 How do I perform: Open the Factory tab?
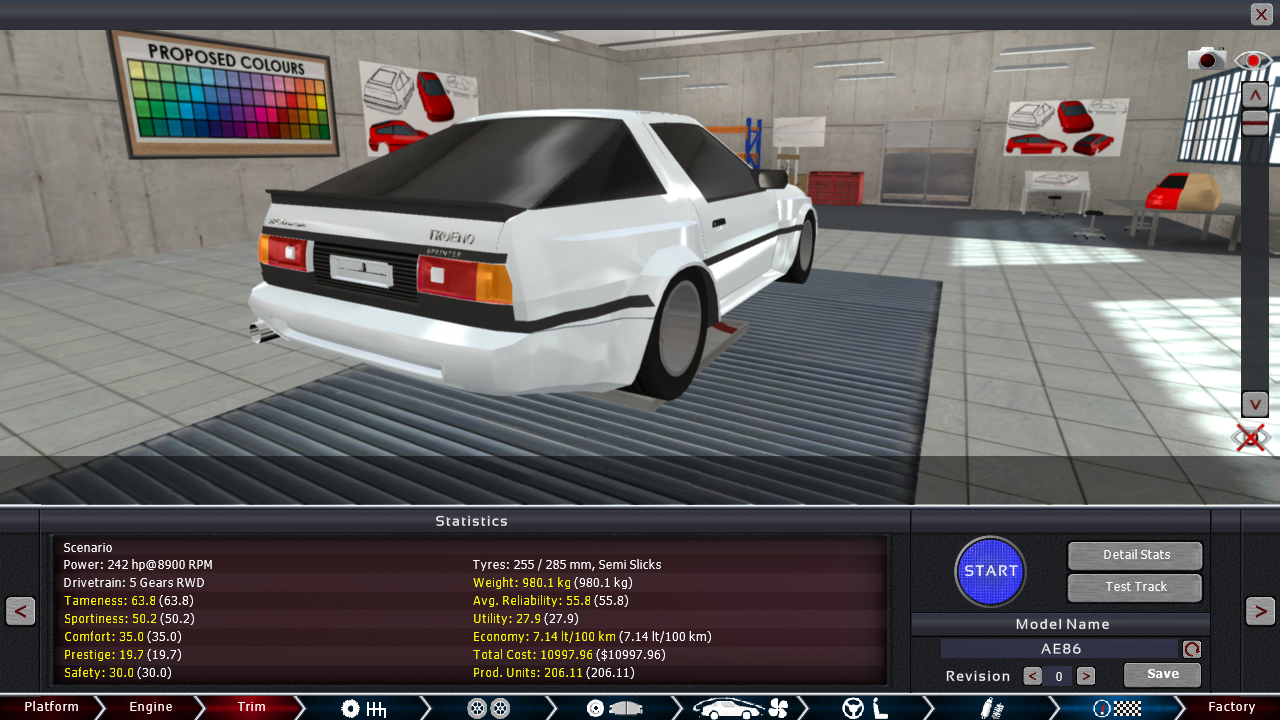pos(1231,707)
